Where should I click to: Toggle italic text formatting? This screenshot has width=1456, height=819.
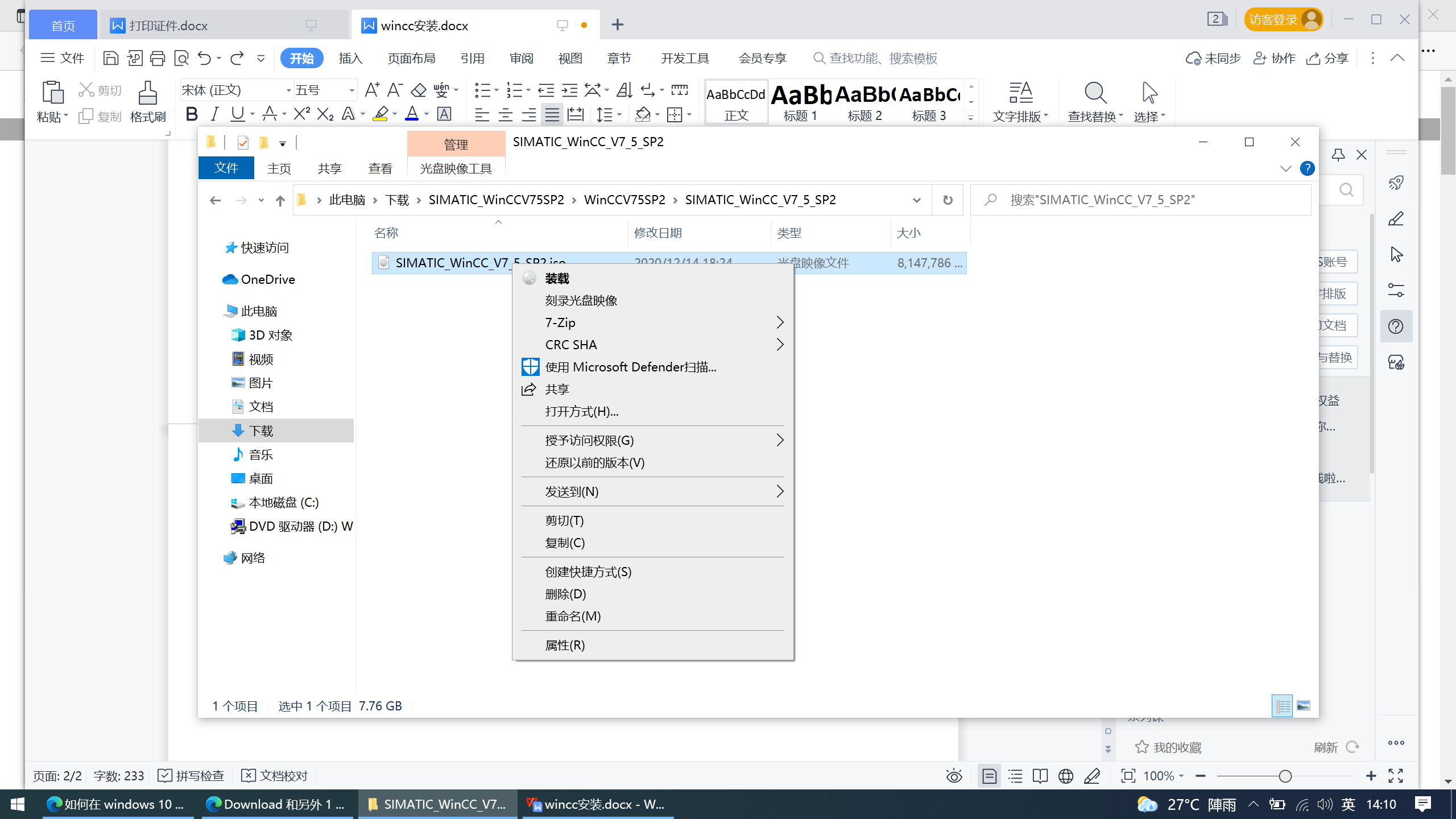click(x=214, y=114)
